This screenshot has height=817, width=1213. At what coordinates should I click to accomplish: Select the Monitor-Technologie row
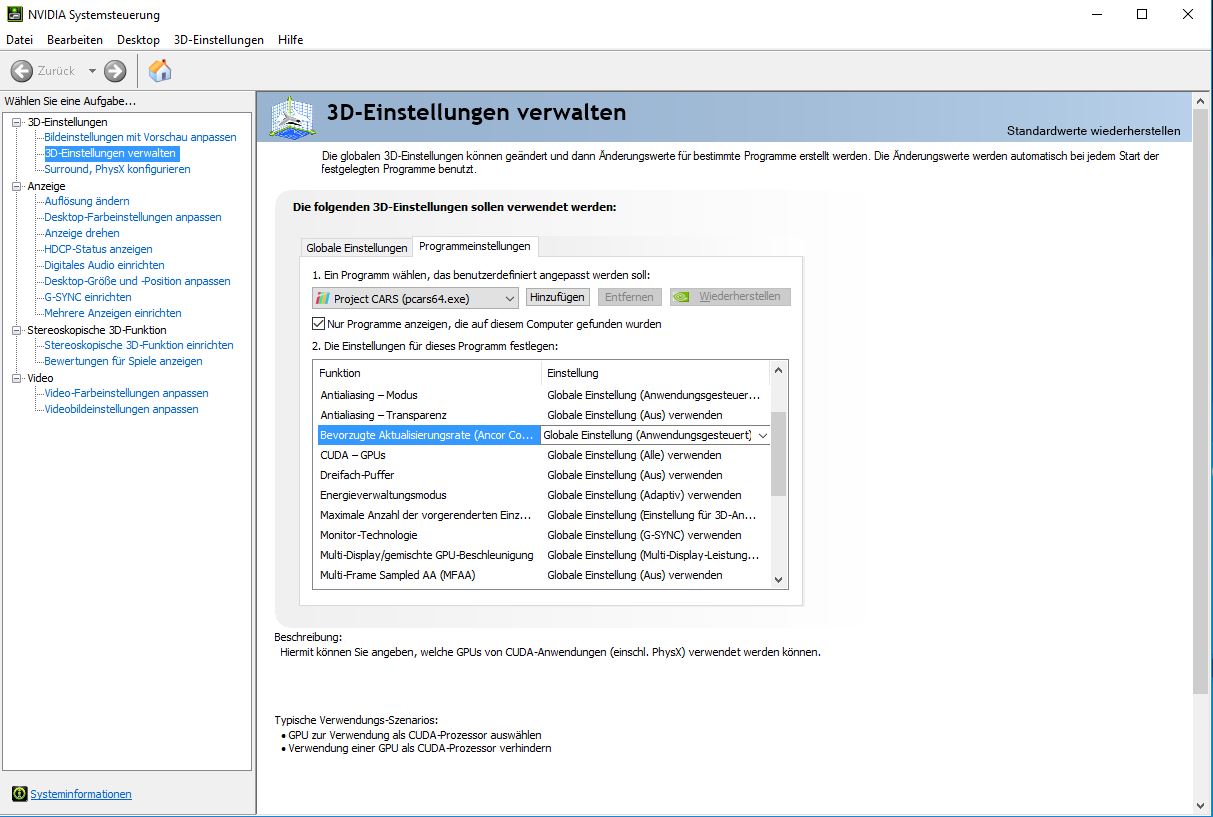pyautogui.click(x=542, y=535)
